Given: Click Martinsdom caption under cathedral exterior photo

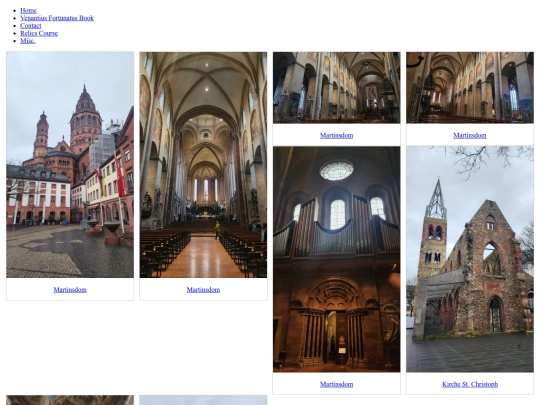Looking at the screenshot, I should tap(70, 290).
